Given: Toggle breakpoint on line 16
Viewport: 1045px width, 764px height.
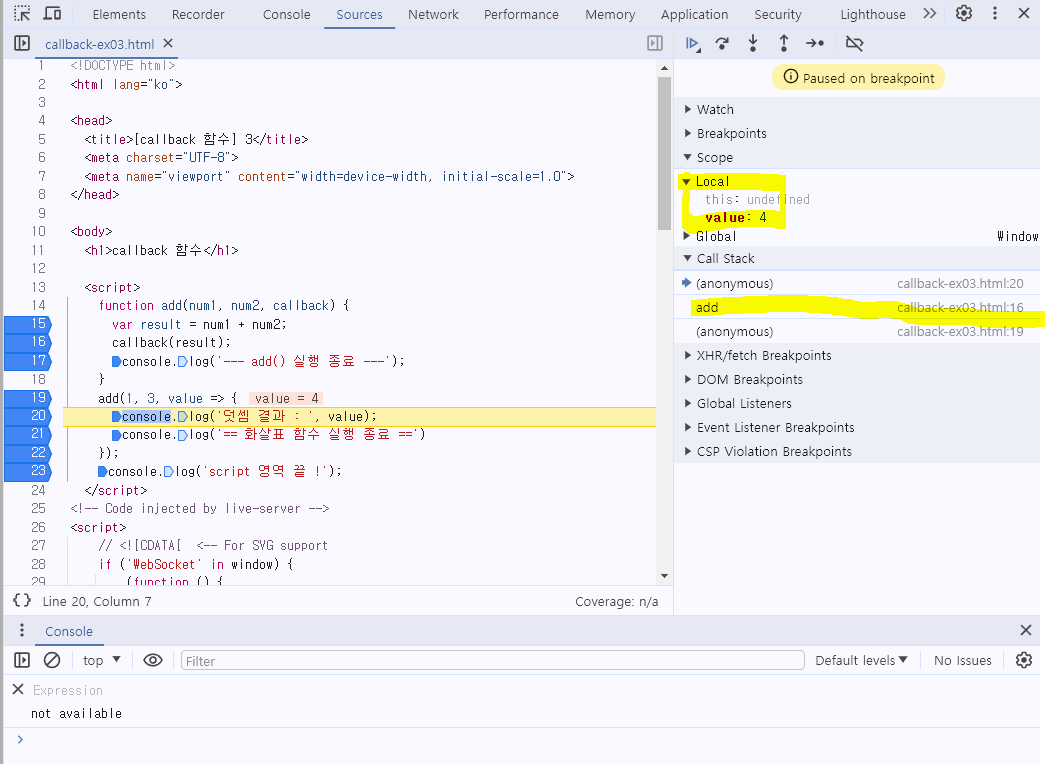Looking at the screenshot, I should [x=28, y=342].
